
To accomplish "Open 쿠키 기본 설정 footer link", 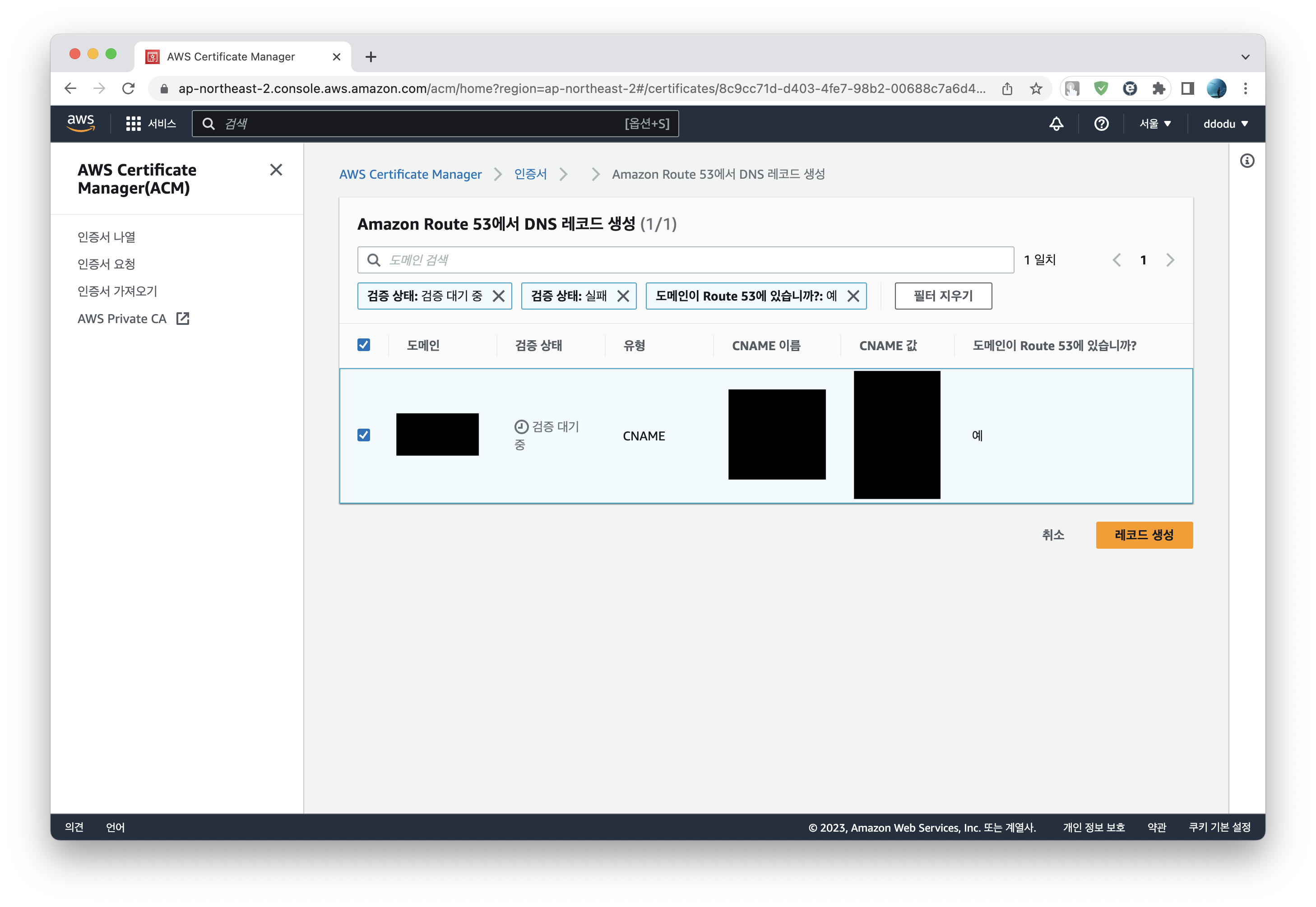I will [1219, 827].
